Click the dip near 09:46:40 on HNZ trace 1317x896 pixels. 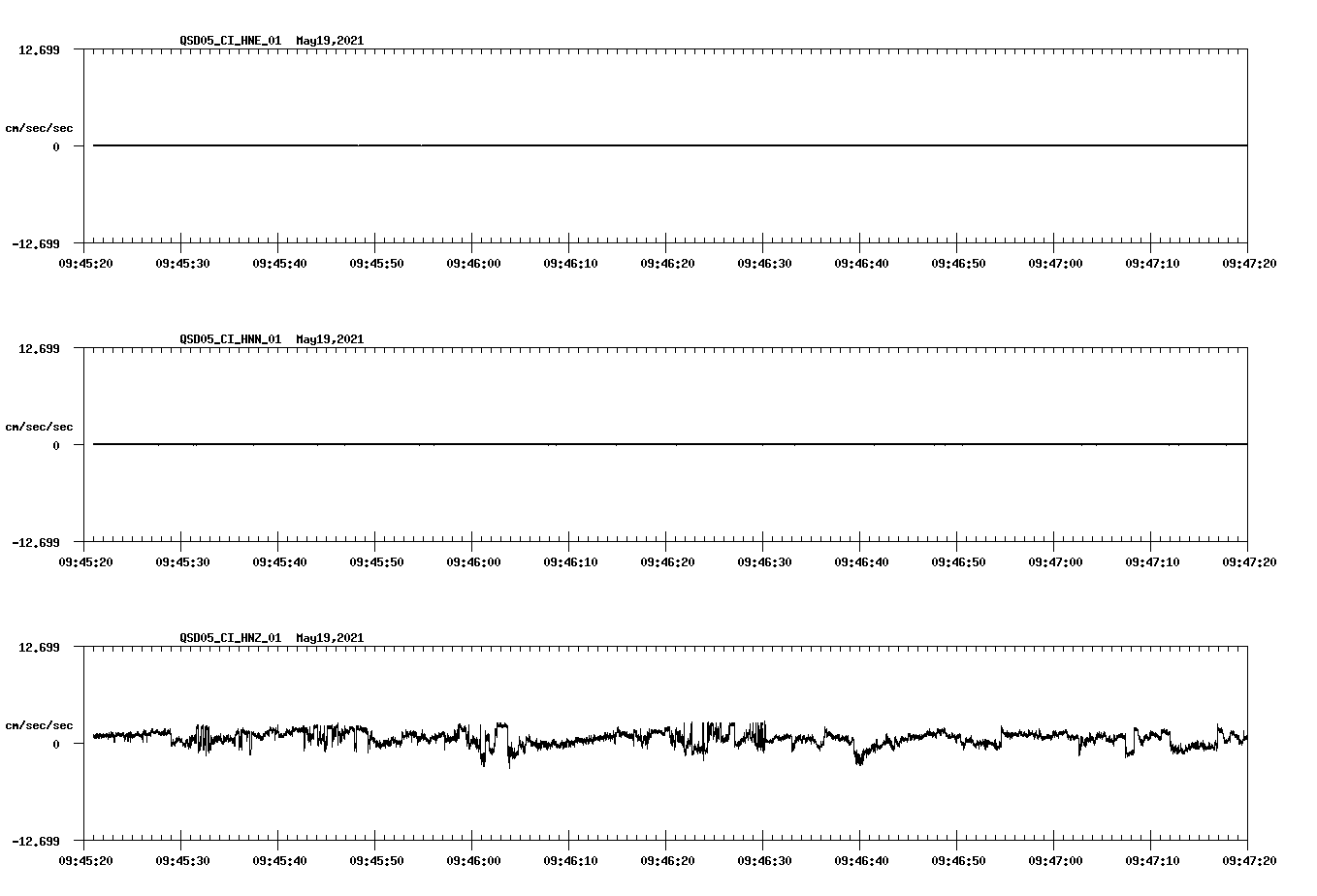click(x=857, y=761)
